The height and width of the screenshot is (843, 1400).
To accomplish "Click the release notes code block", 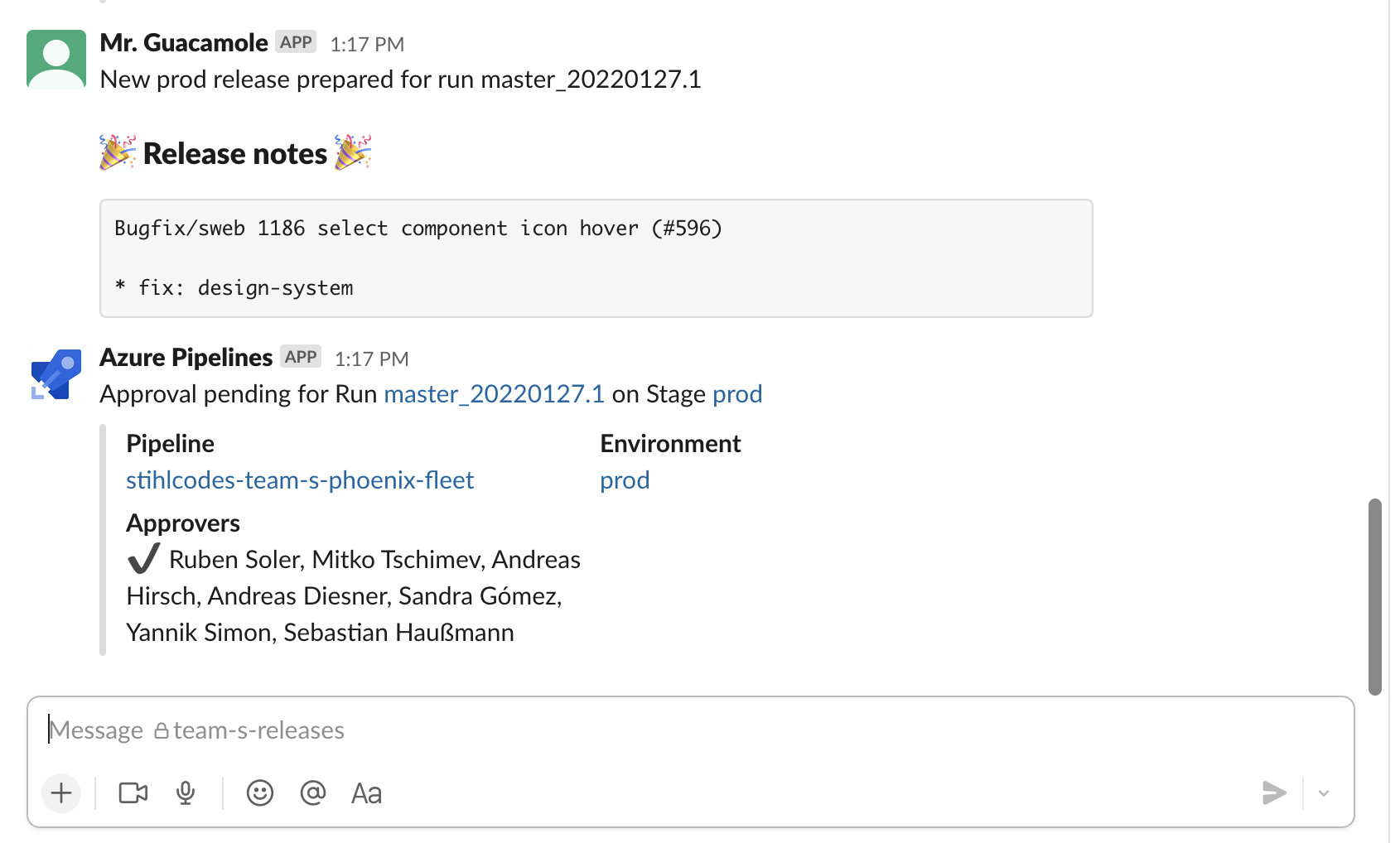I will 596,258.
